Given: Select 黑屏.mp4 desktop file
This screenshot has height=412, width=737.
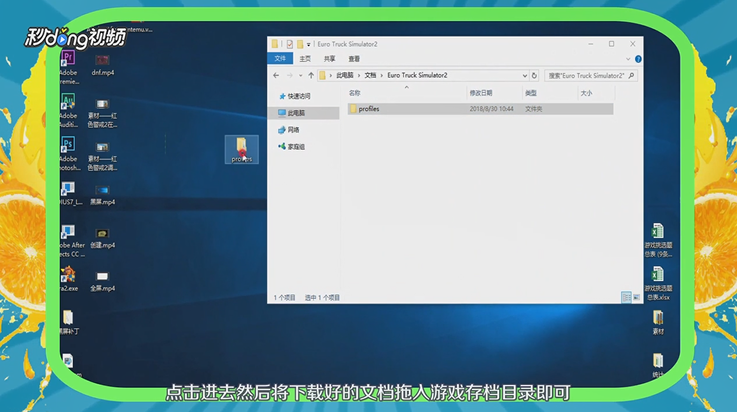Looking at the screenshot, I should point(102,194).
